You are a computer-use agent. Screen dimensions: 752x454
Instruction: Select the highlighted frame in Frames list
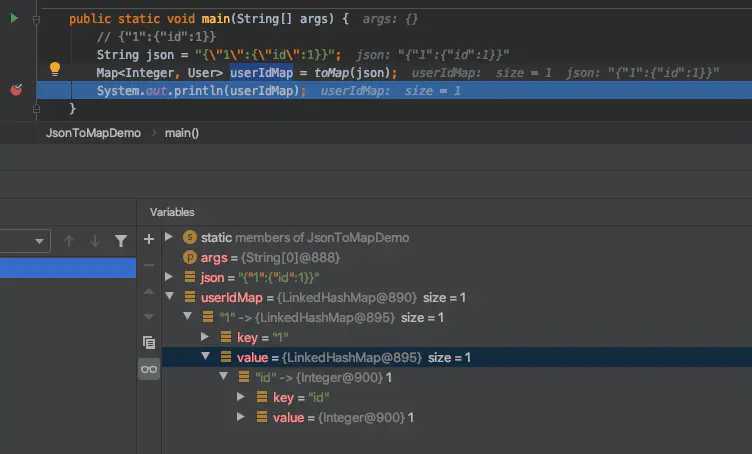pos(68,268)
